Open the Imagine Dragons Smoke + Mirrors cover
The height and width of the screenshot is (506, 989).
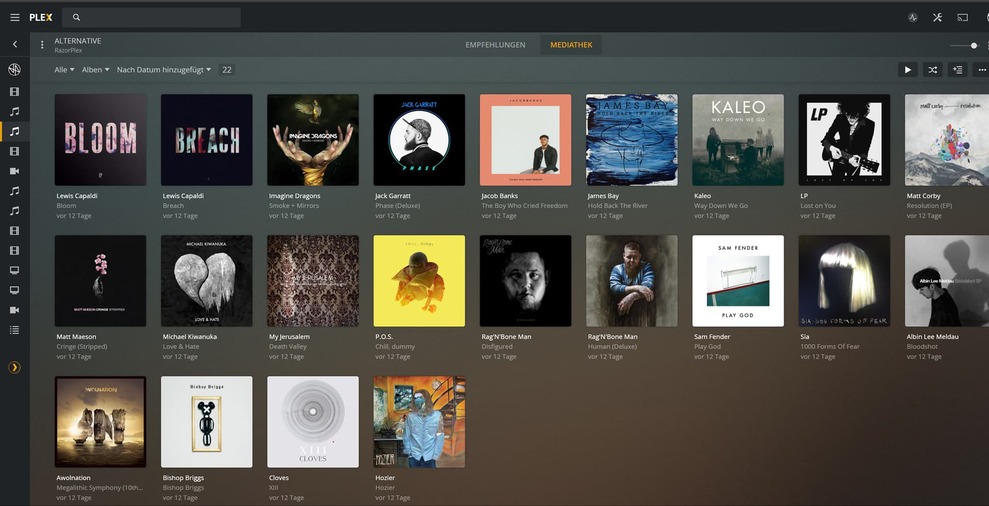pyautogui.click(x=313, y=139)
